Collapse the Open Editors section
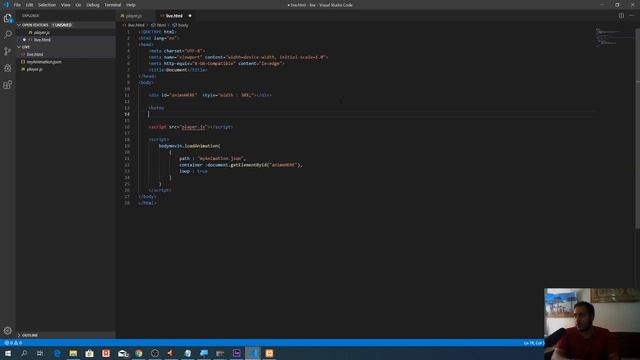This screenshot has width=640, height=360. click(x=65, y=25)
